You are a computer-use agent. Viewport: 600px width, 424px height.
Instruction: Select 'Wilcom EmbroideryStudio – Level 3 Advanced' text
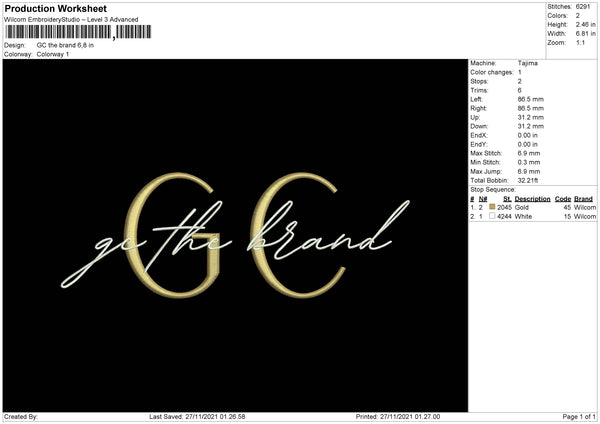71,20
